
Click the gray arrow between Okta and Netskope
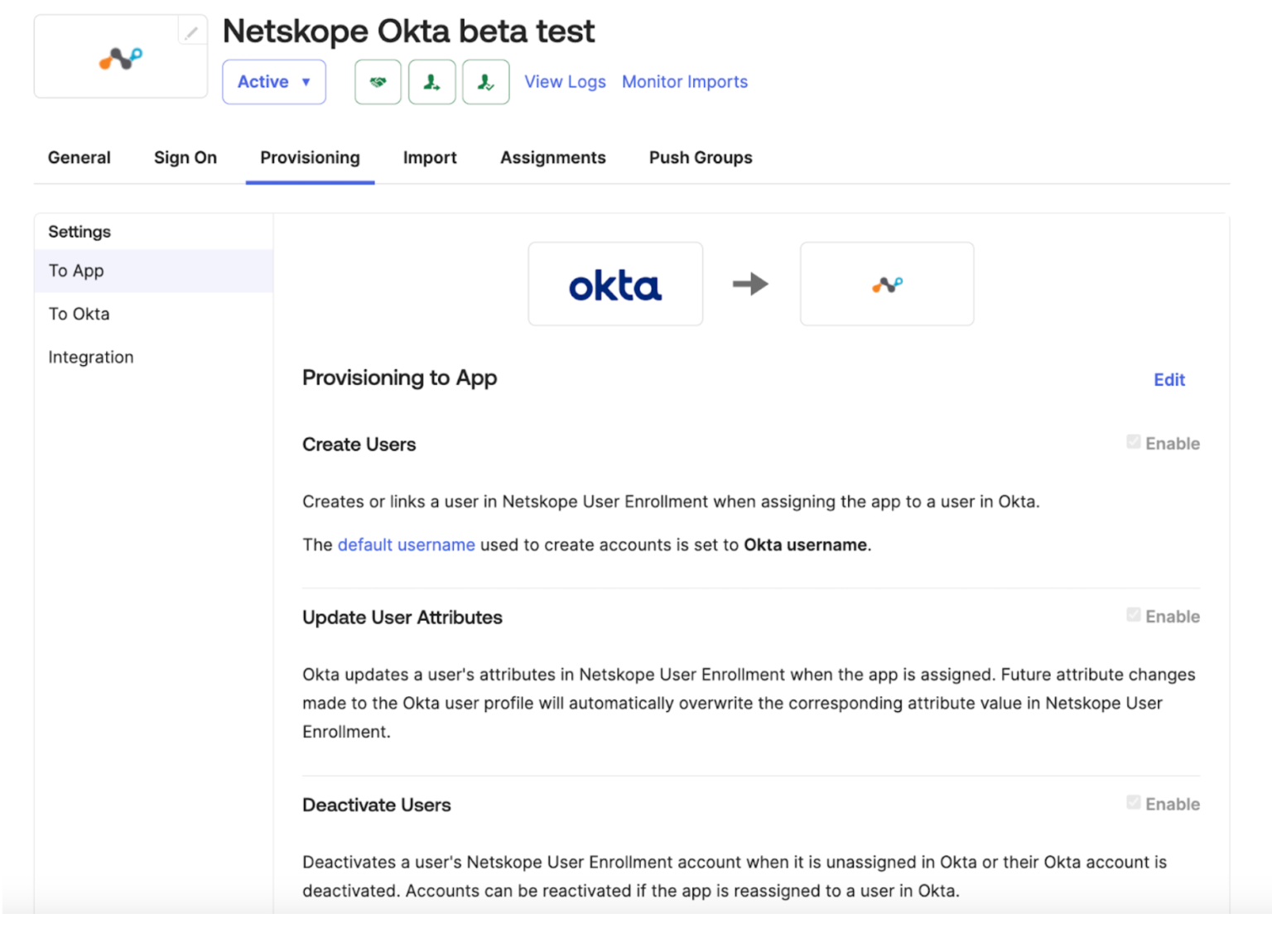click(750, 284)
